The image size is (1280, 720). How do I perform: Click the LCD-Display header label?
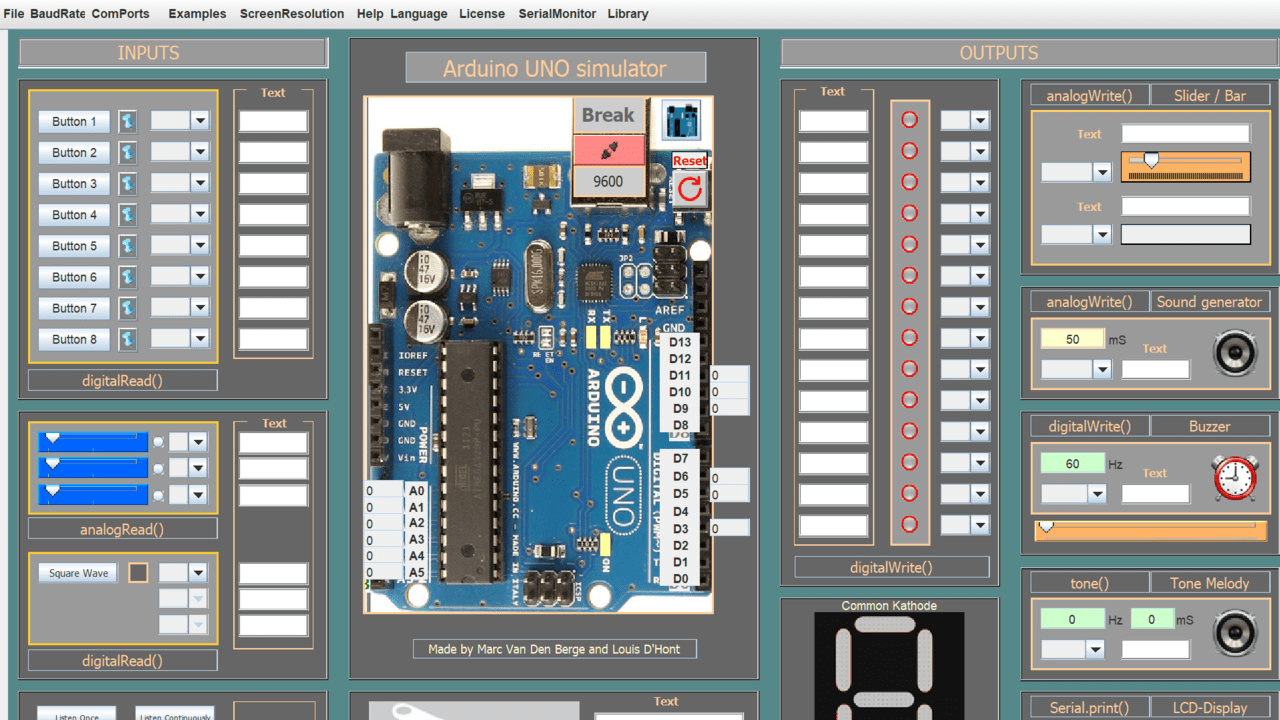tap(1210, 708)
